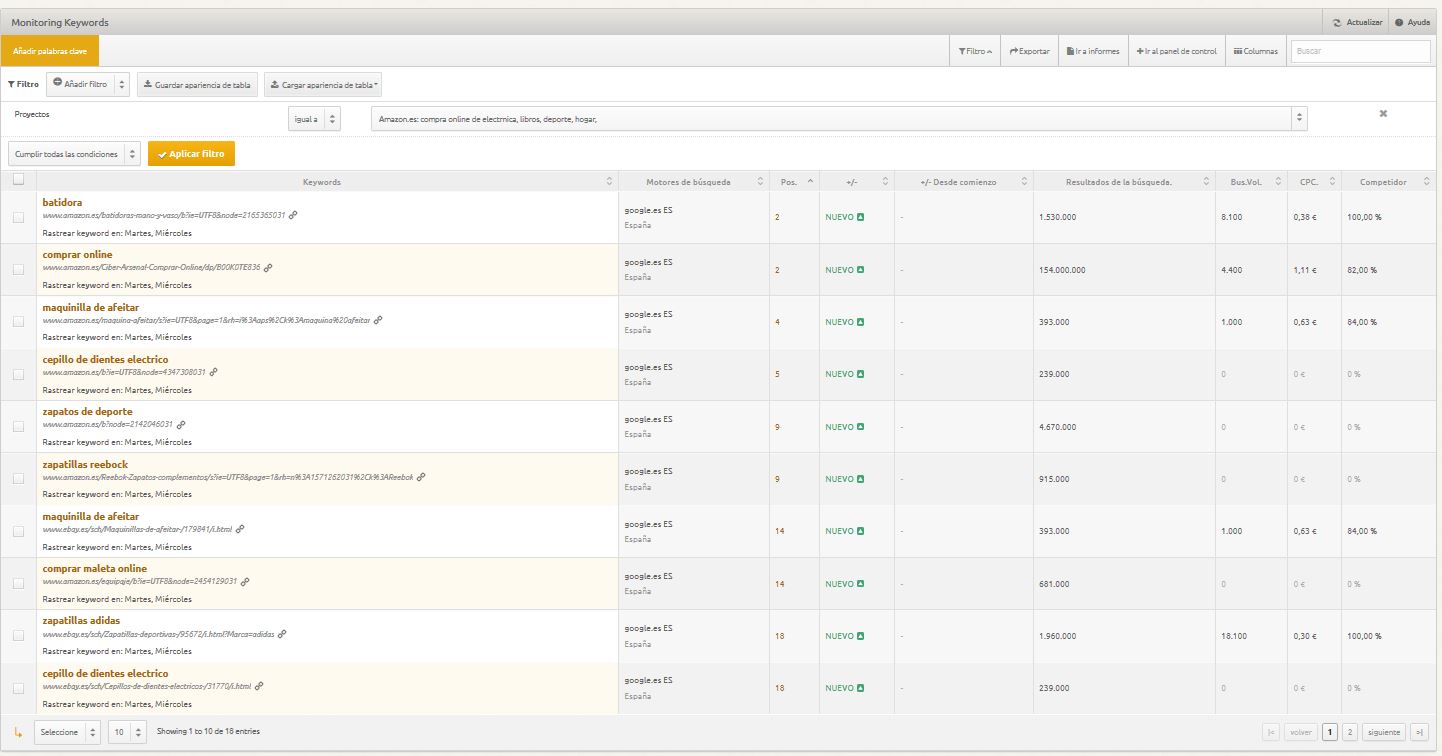Check the batidora row checkbox
The height and width of the screenshot is (756, 1442).
click(18, 217)
